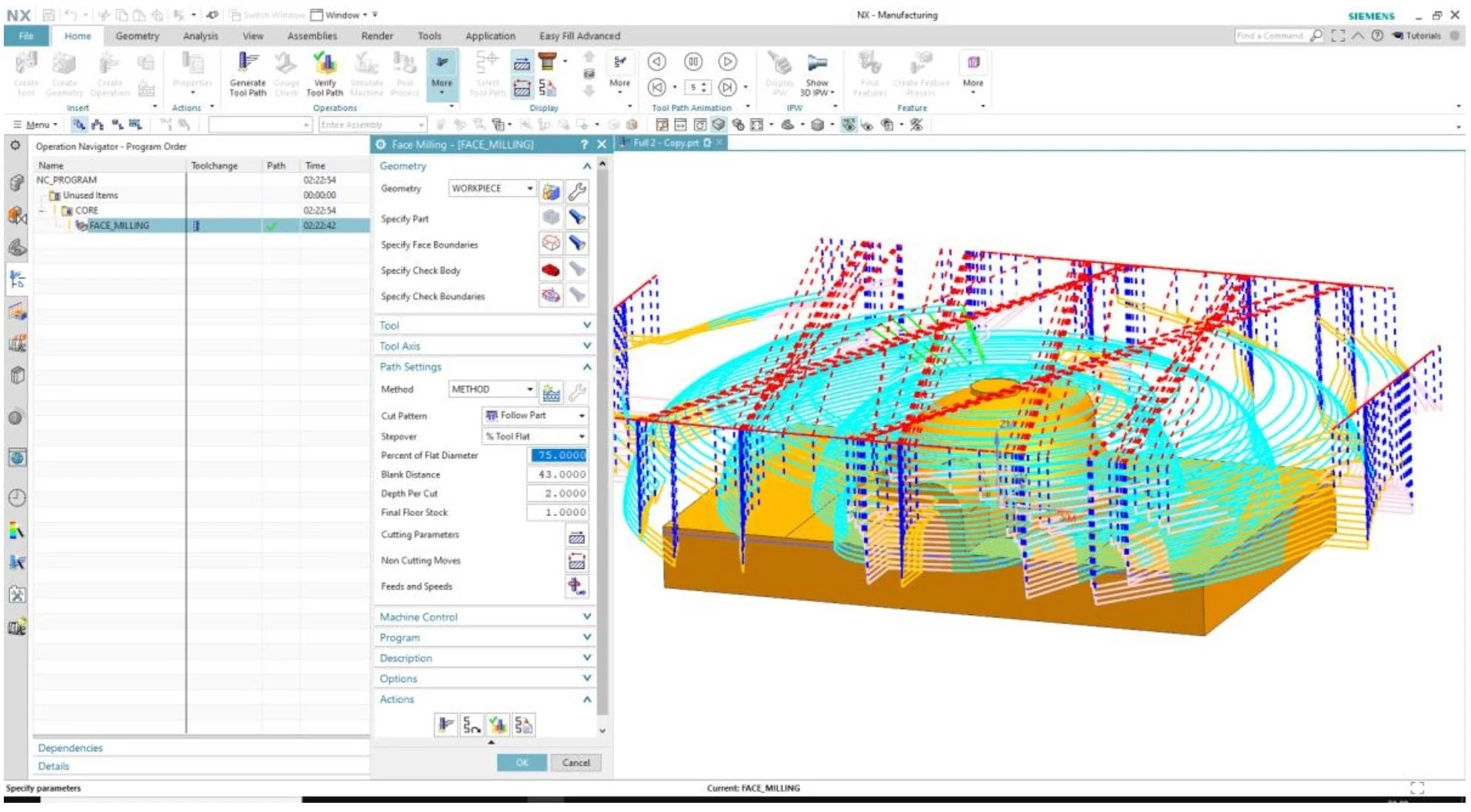Click the Generate icon under Actions

pos(446,724)
